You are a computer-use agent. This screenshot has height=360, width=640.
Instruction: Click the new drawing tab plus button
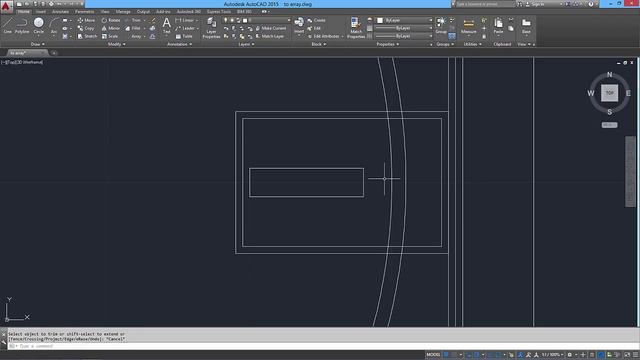(x=54, y=53)
